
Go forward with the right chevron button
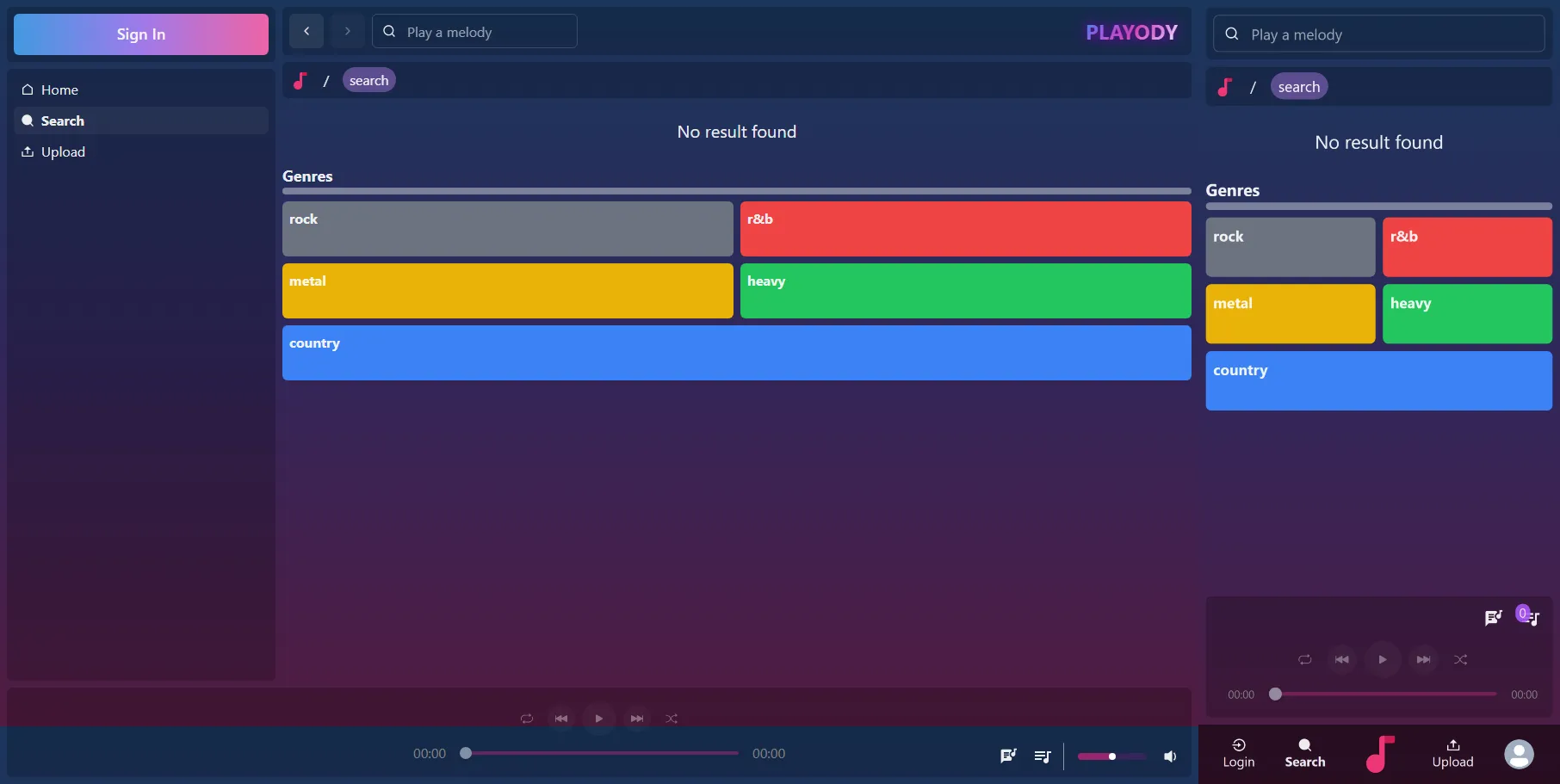tap(348, 31)
